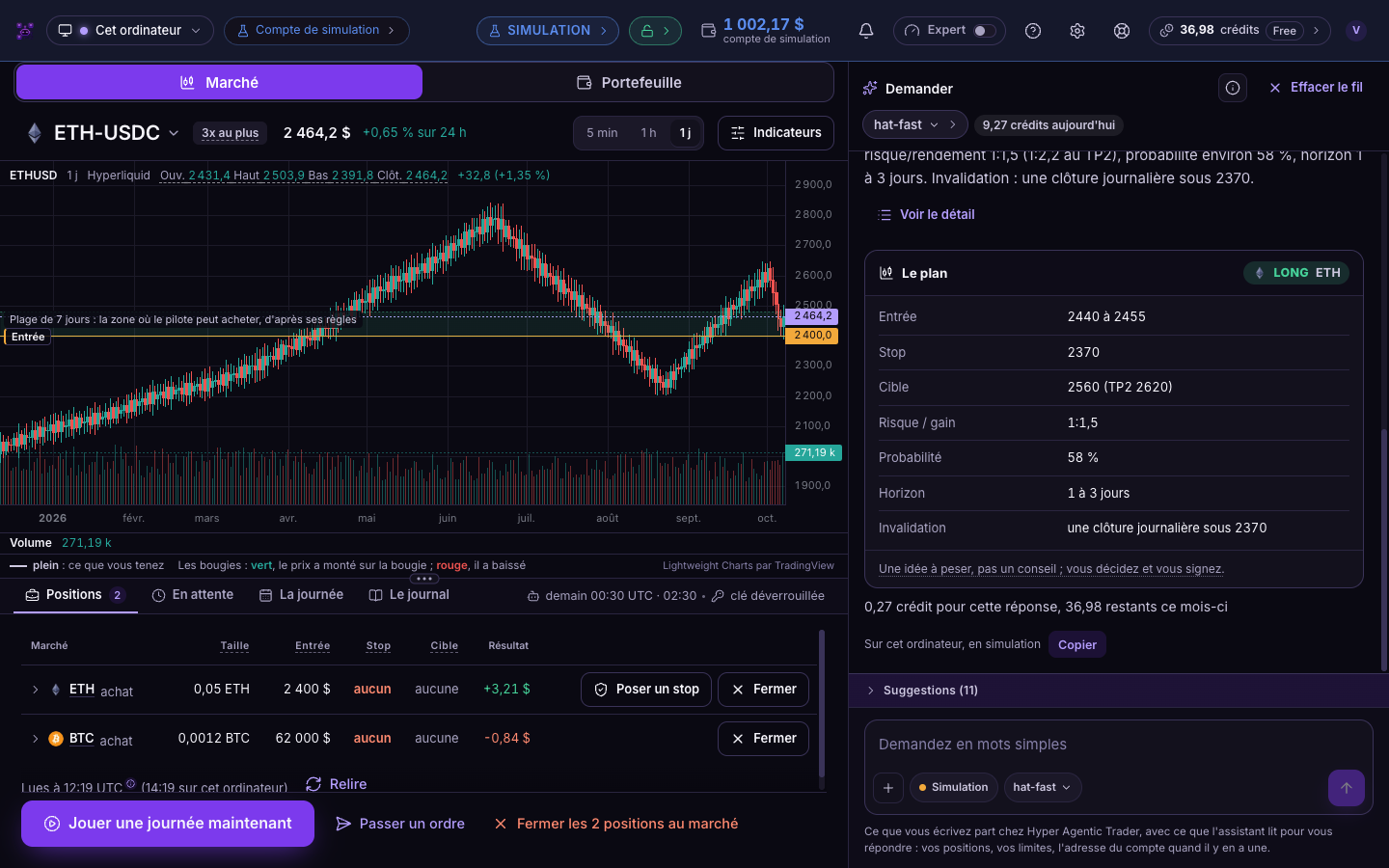
Task: Click Poser un stop for ETH
Action: point(646,690)
